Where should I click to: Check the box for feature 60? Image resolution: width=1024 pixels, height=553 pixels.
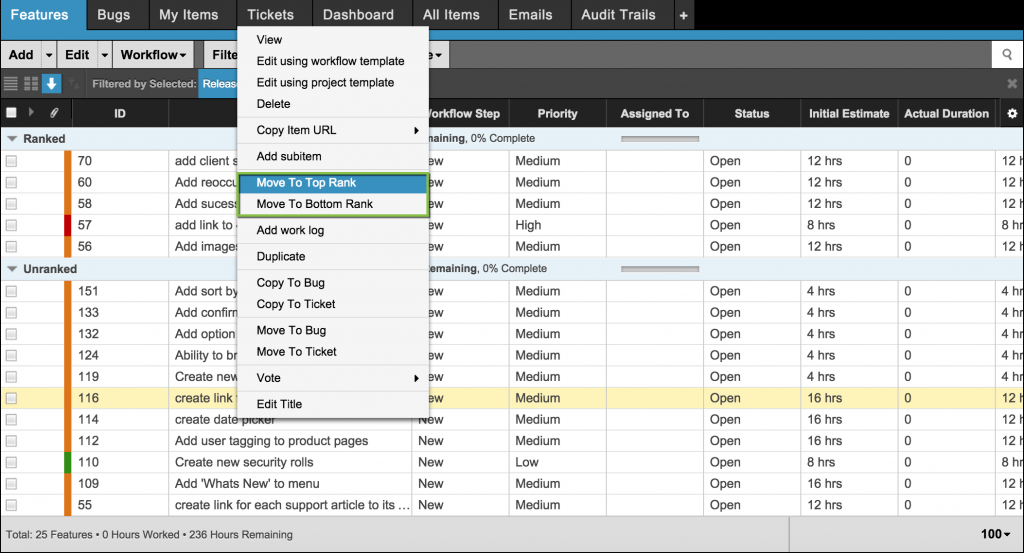(x=11, y=183)
